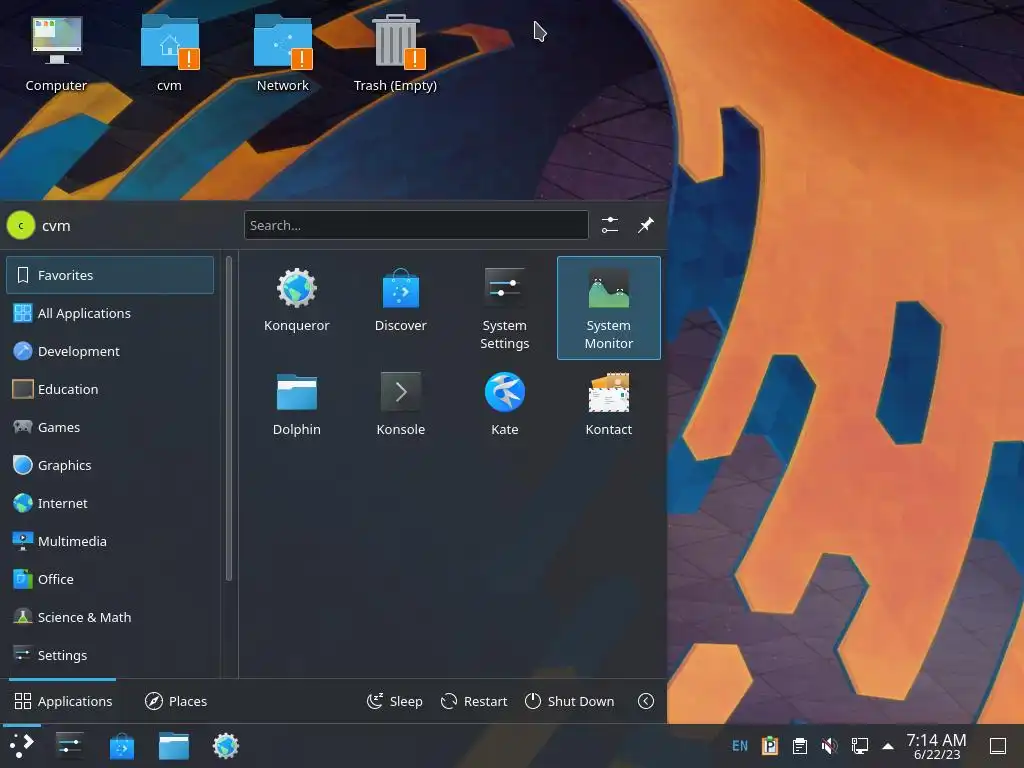Open Internet category
Image resolution: width=1024 pixels, height=768 pixels.
110,503
